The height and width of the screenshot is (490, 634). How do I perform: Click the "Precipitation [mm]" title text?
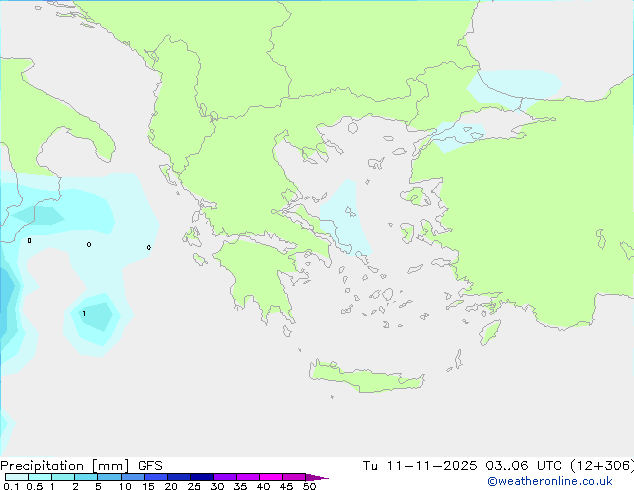click(65, 466)
